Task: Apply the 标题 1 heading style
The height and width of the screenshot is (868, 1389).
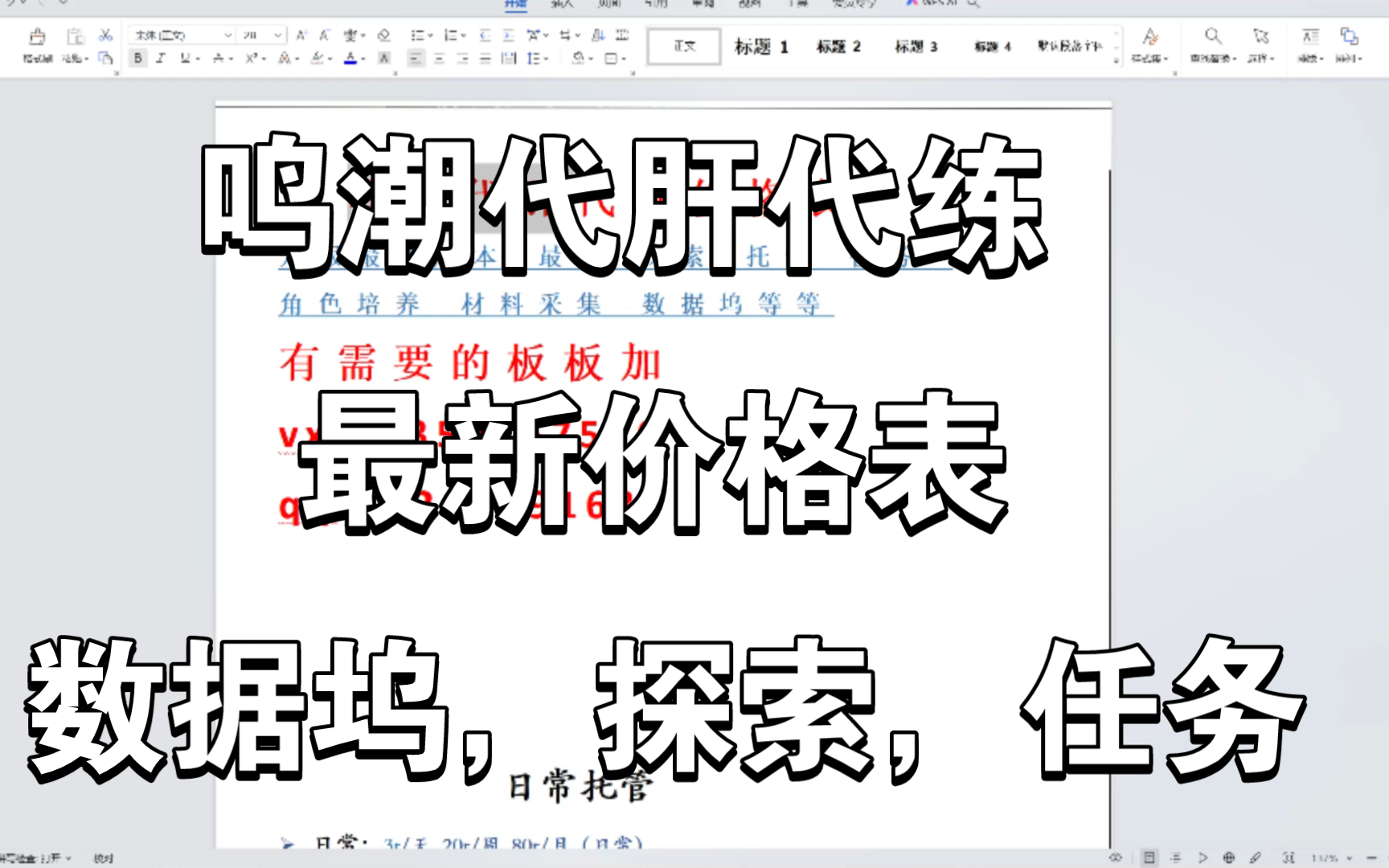Action: 761,47
